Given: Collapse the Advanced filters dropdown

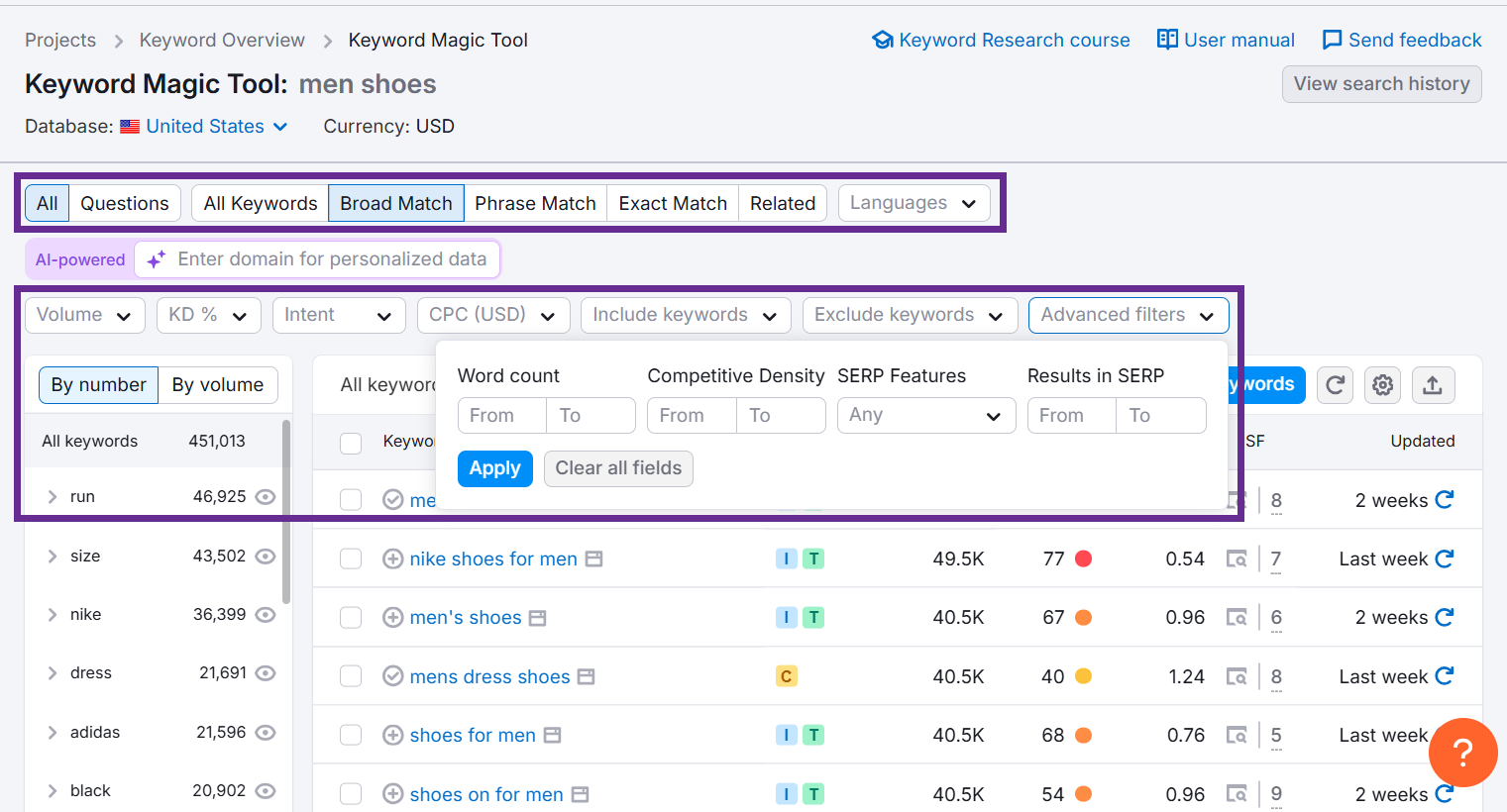Looking at the screenshot, I should 1129,315.
